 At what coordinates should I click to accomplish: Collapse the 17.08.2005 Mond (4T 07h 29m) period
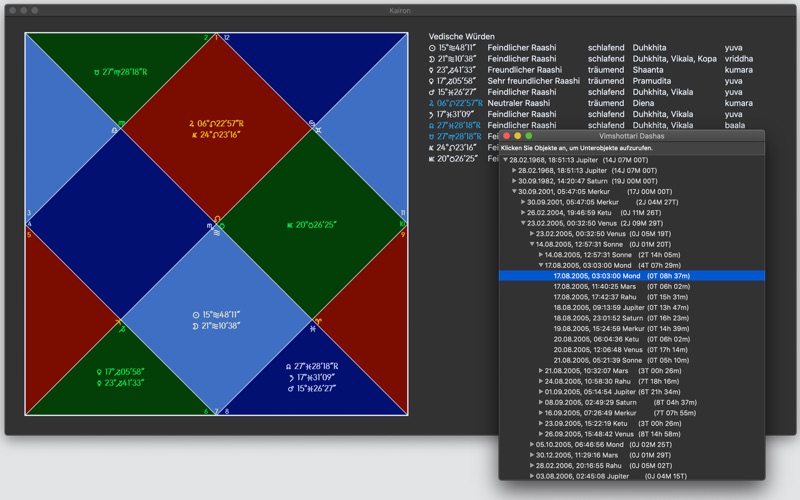(541, 265)
